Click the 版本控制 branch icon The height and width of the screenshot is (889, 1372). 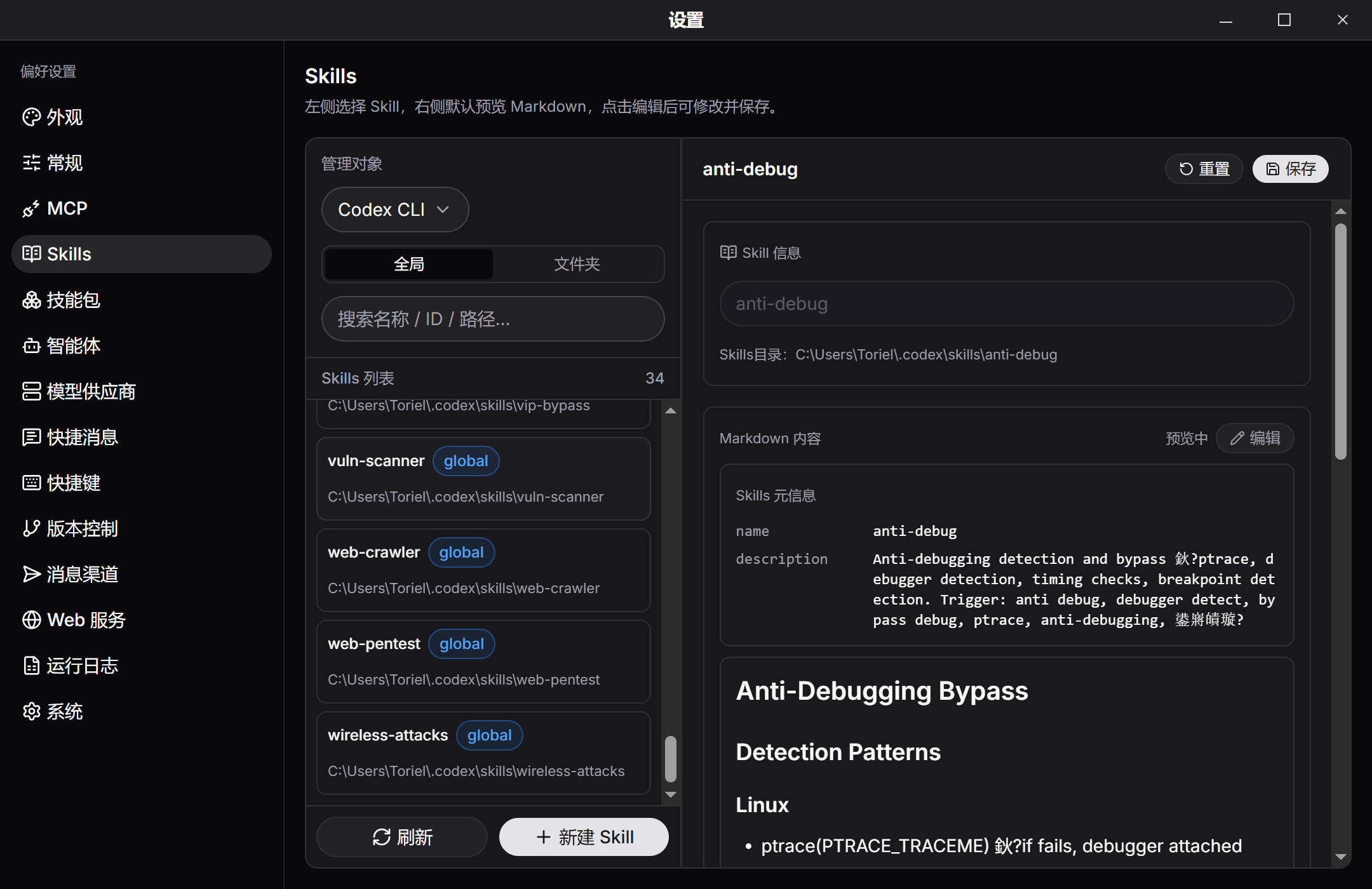31,528
